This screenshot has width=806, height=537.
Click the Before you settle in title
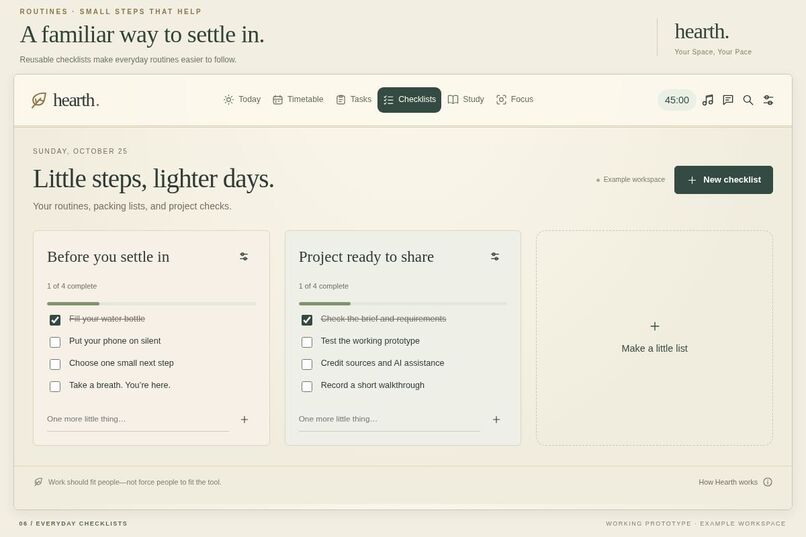pyautogui.click(x=108, y=256)
